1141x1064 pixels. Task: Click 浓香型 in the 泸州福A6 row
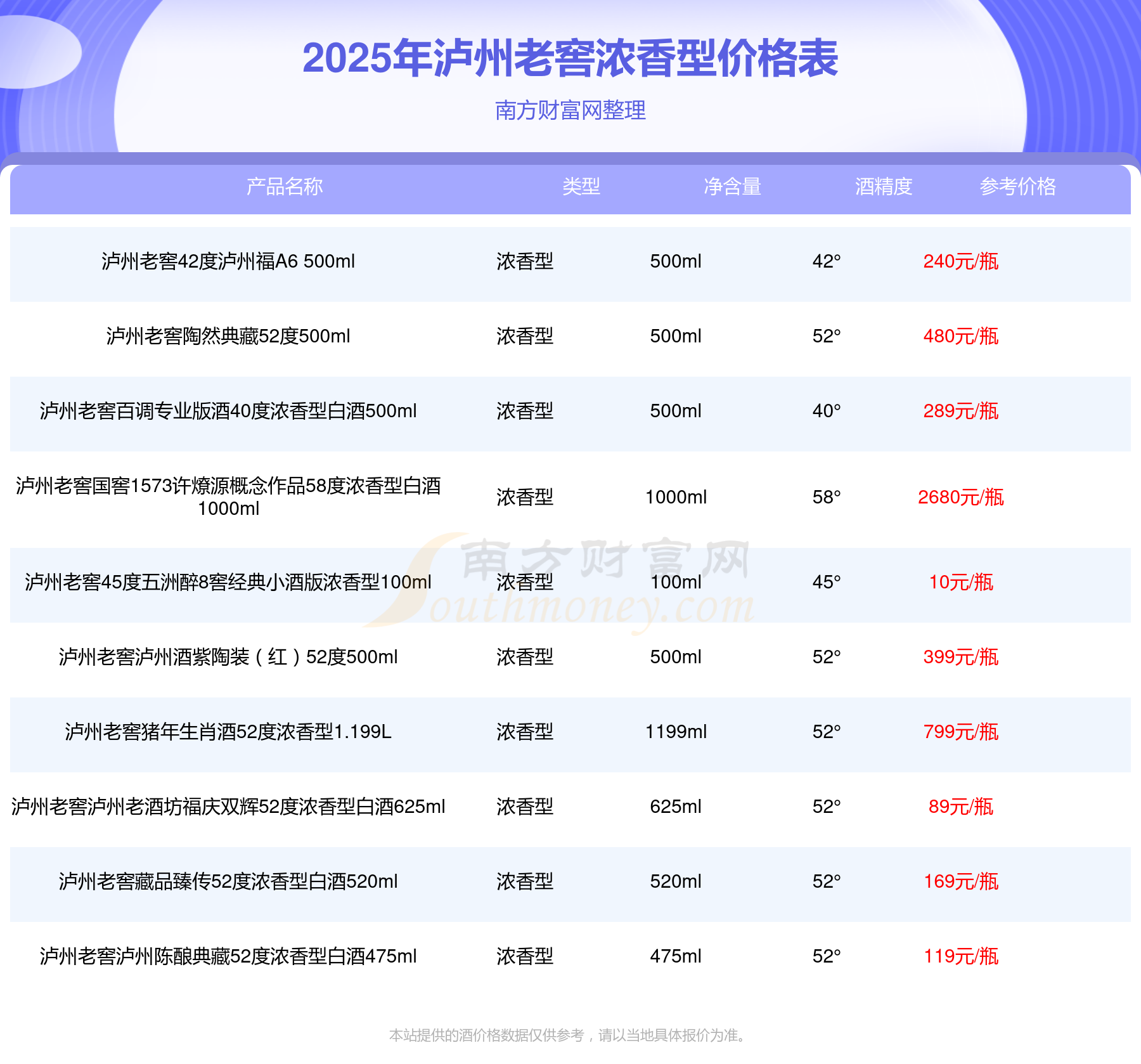tap(525, 261)
